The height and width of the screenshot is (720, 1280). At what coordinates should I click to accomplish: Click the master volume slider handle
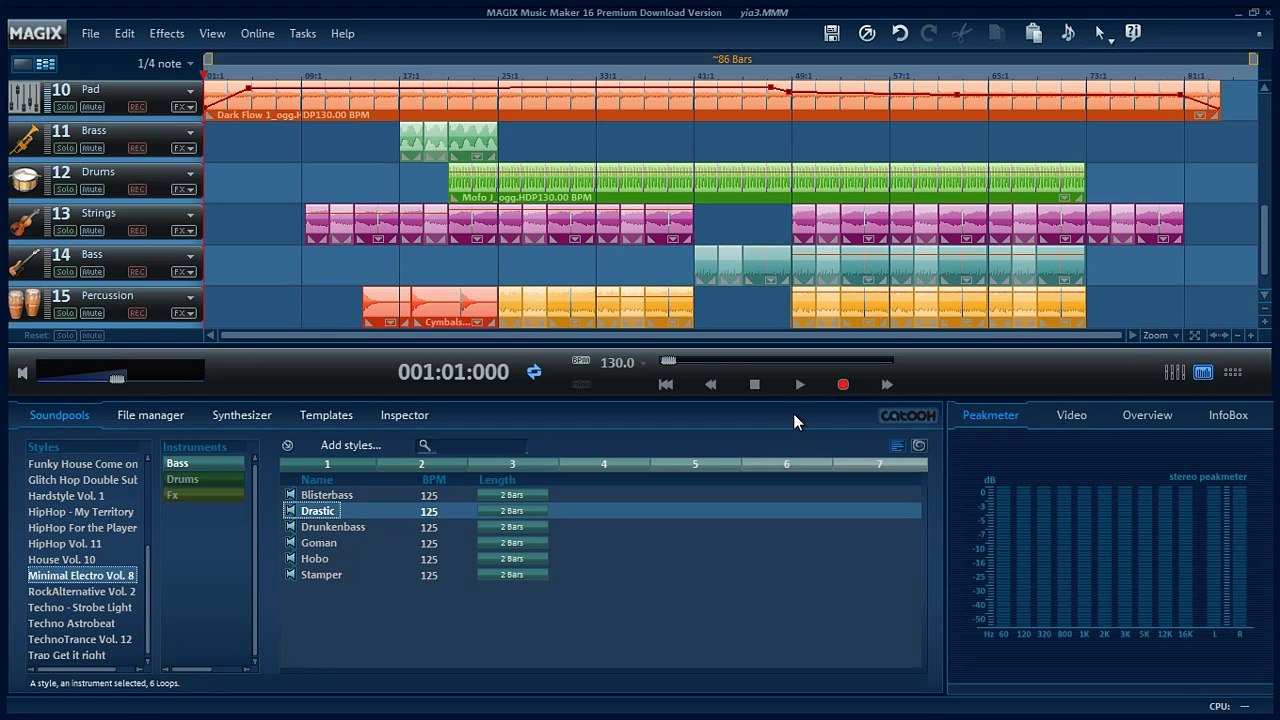coord(117,378)
